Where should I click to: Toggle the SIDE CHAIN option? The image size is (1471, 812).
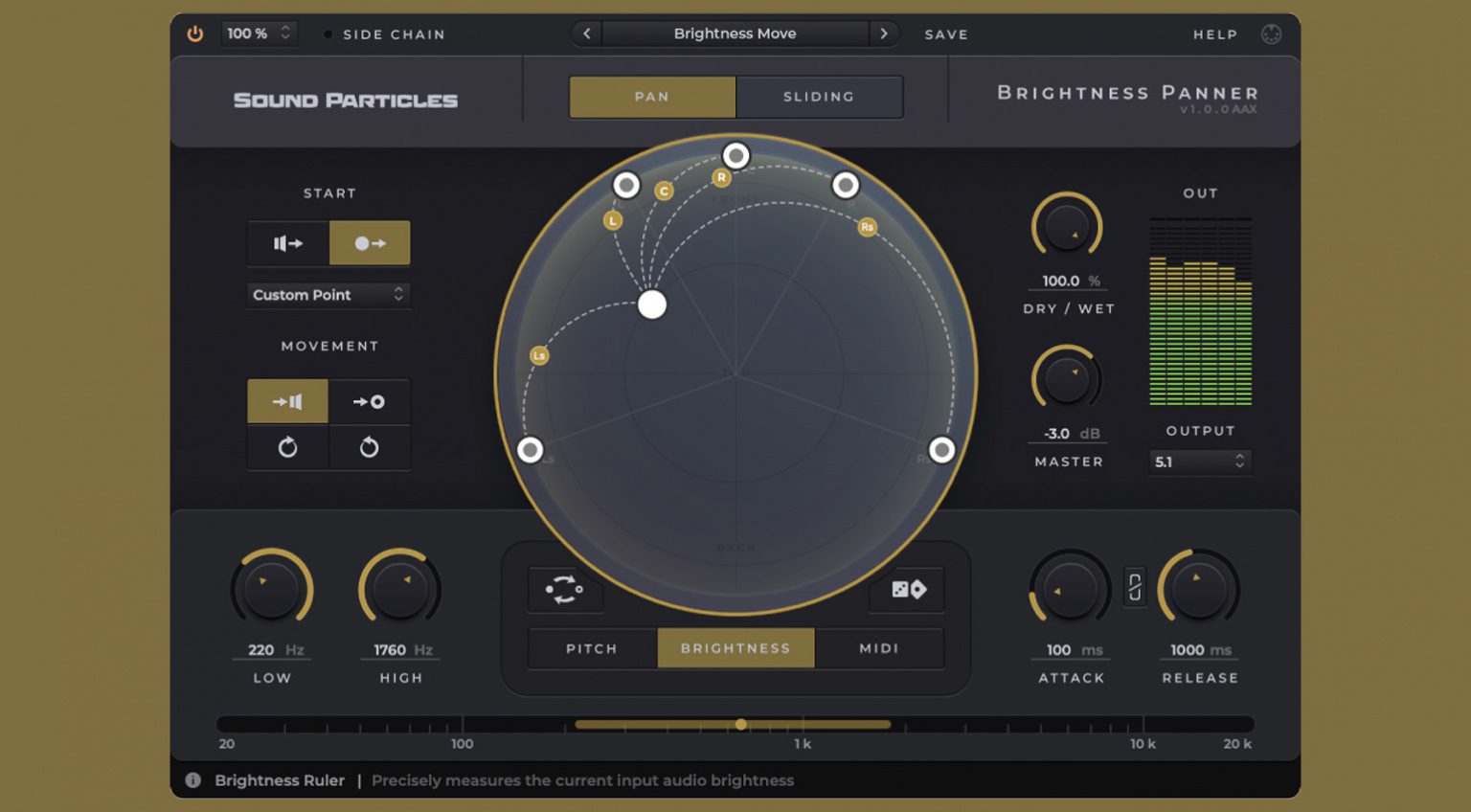coord(328,34)
